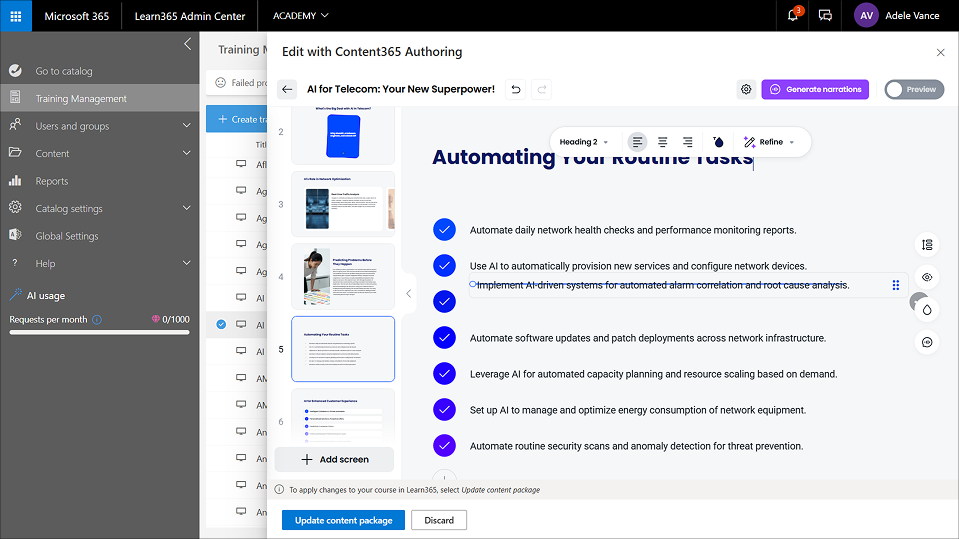Screen dimensions: 959x539
Task: Align heading text to center
Action: pyautogui.click(x=662, y=142)
